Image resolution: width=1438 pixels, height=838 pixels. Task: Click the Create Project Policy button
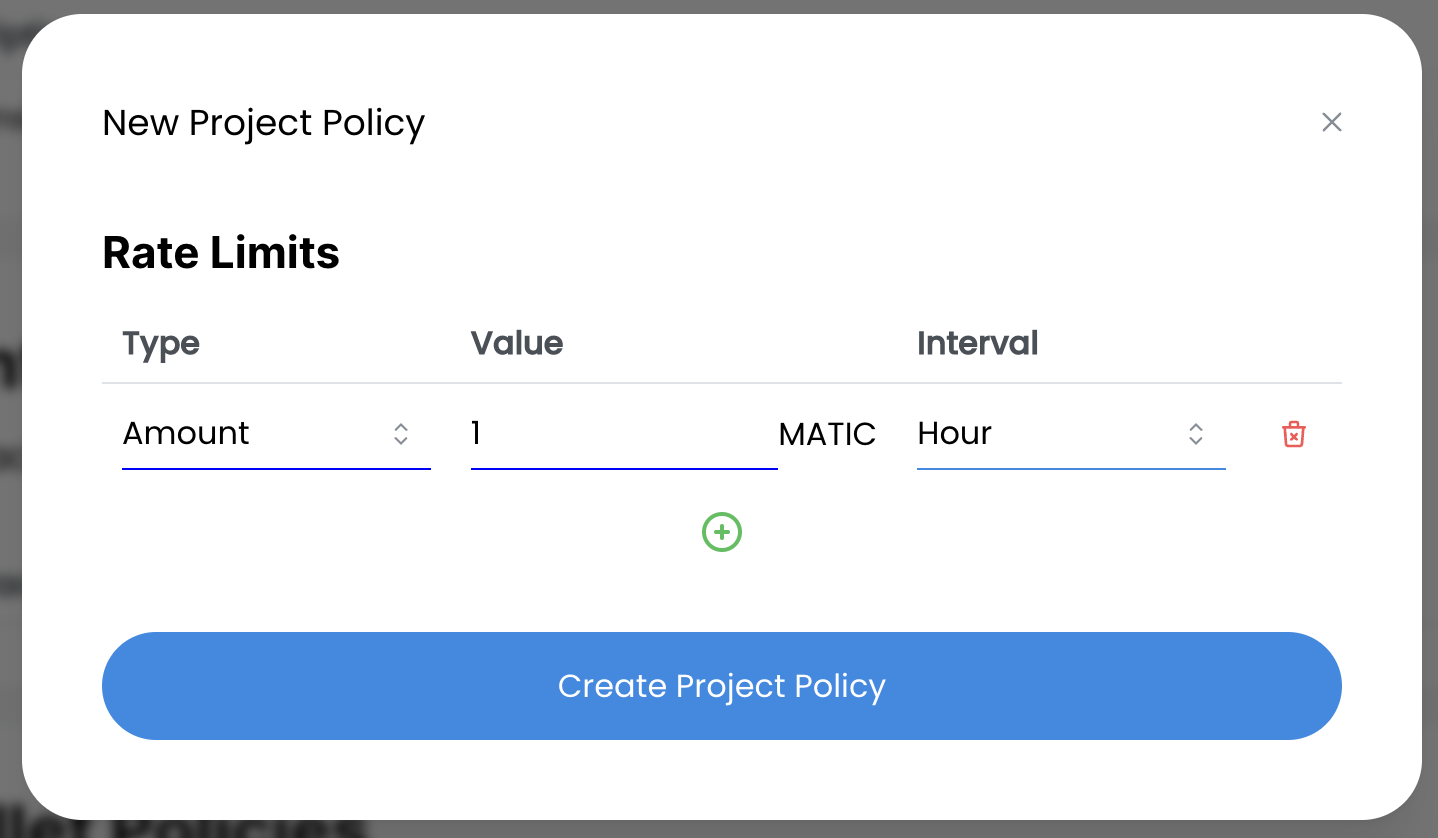721,686
